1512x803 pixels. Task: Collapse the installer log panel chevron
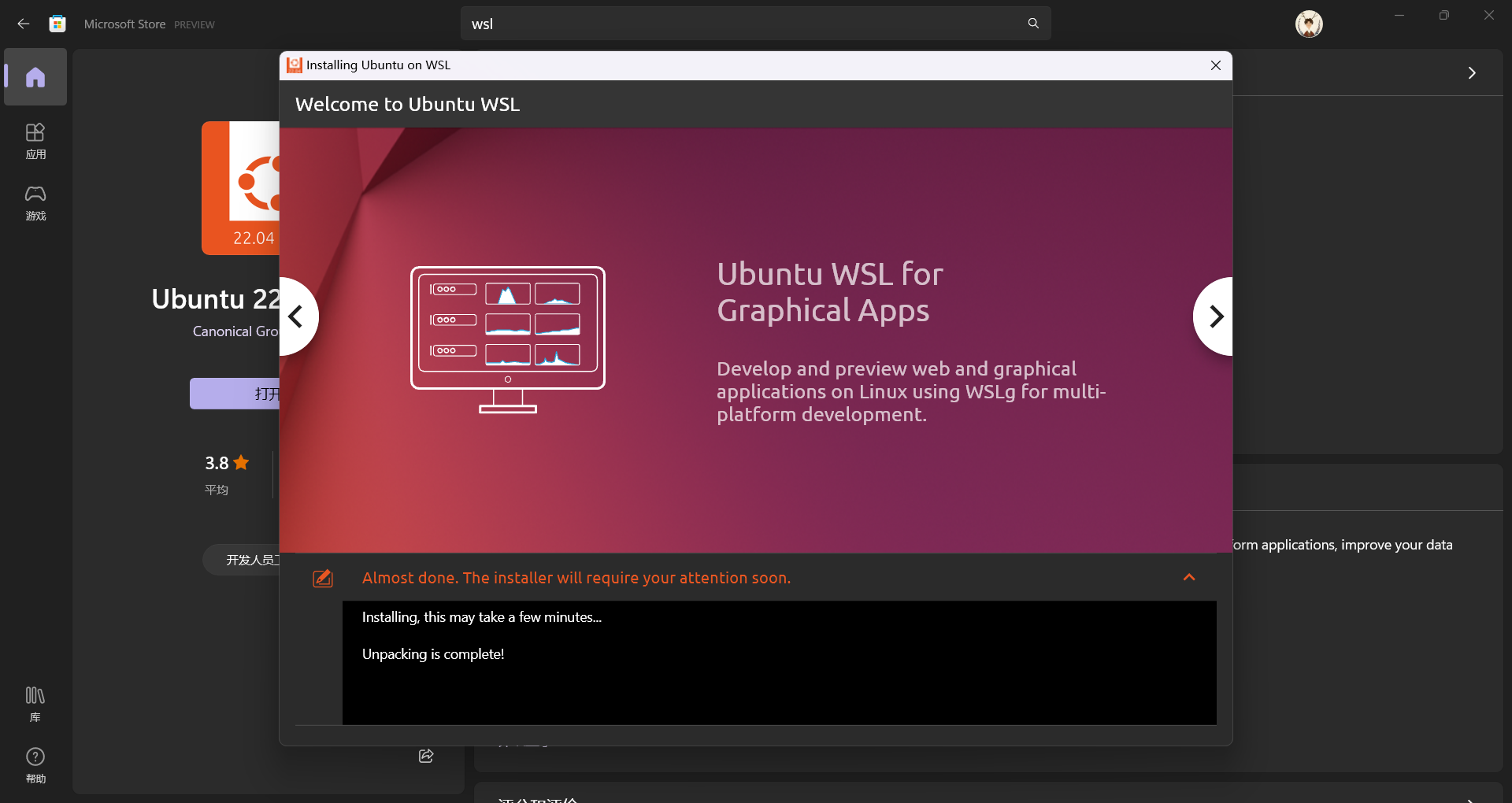click(x=1189, y=578)
